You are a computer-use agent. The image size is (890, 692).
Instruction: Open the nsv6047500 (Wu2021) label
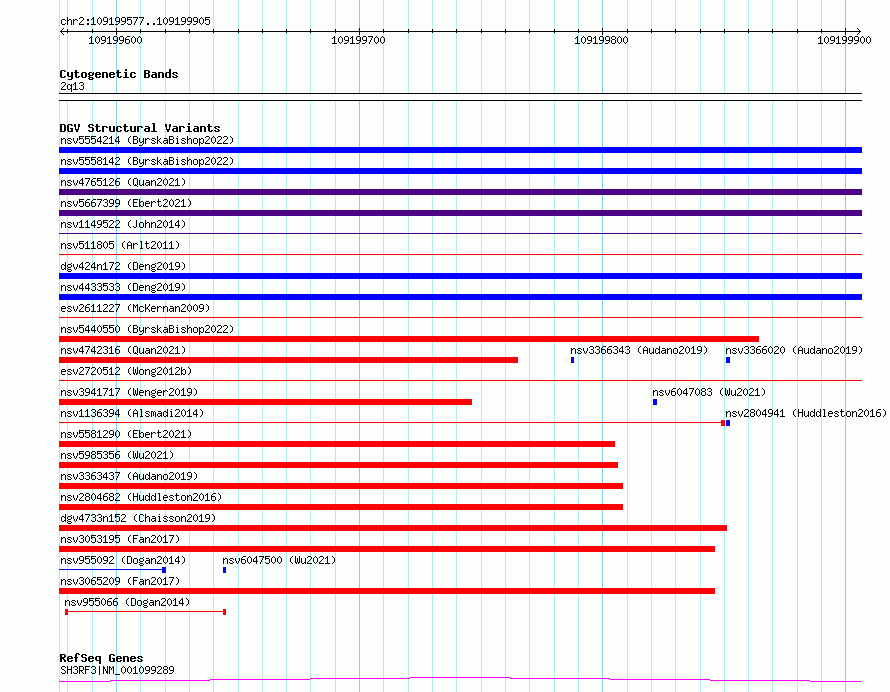click(x=279, y=560)
